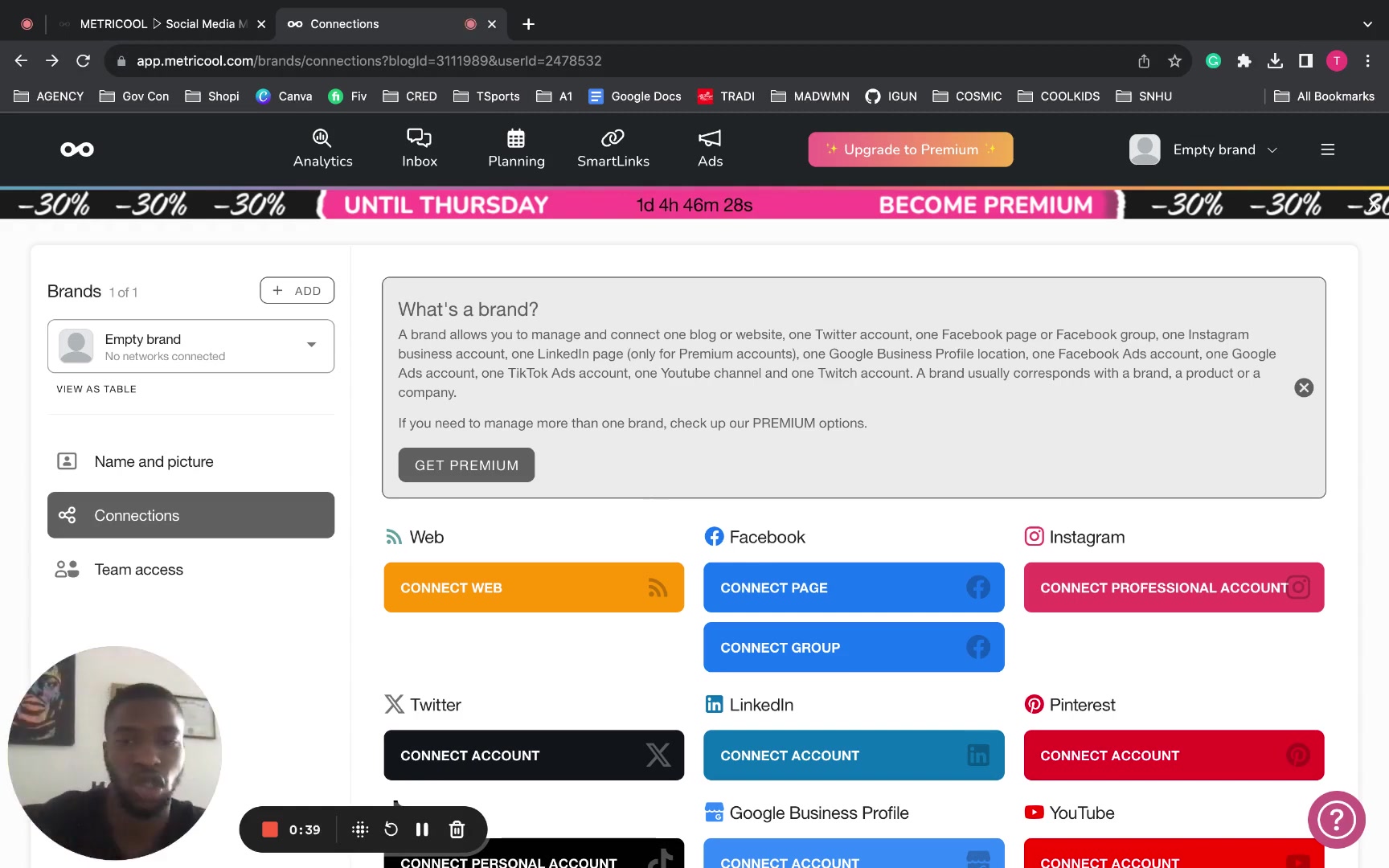The width and height of the screenshot is (1389, 868).
Task: Click the View as Table link
Action: coord(96,389)
